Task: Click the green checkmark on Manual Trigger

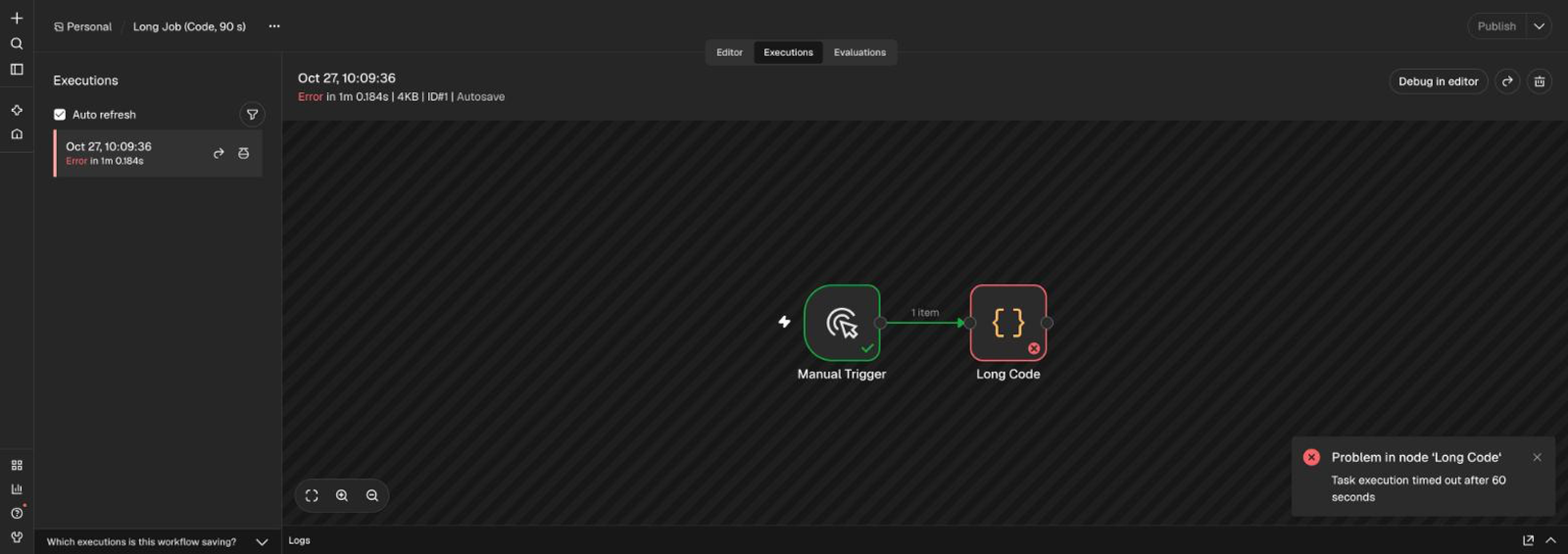Action: (x=867, y=348)
